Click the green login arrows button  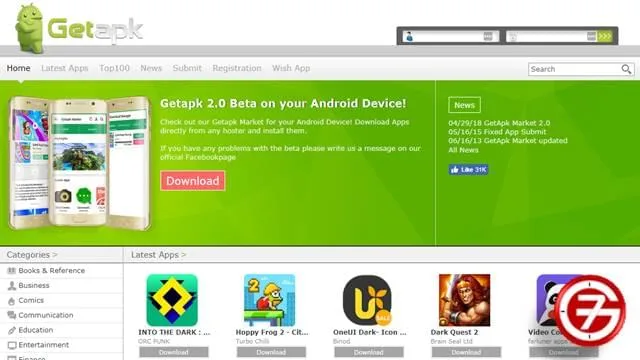[x=604, y=36]
